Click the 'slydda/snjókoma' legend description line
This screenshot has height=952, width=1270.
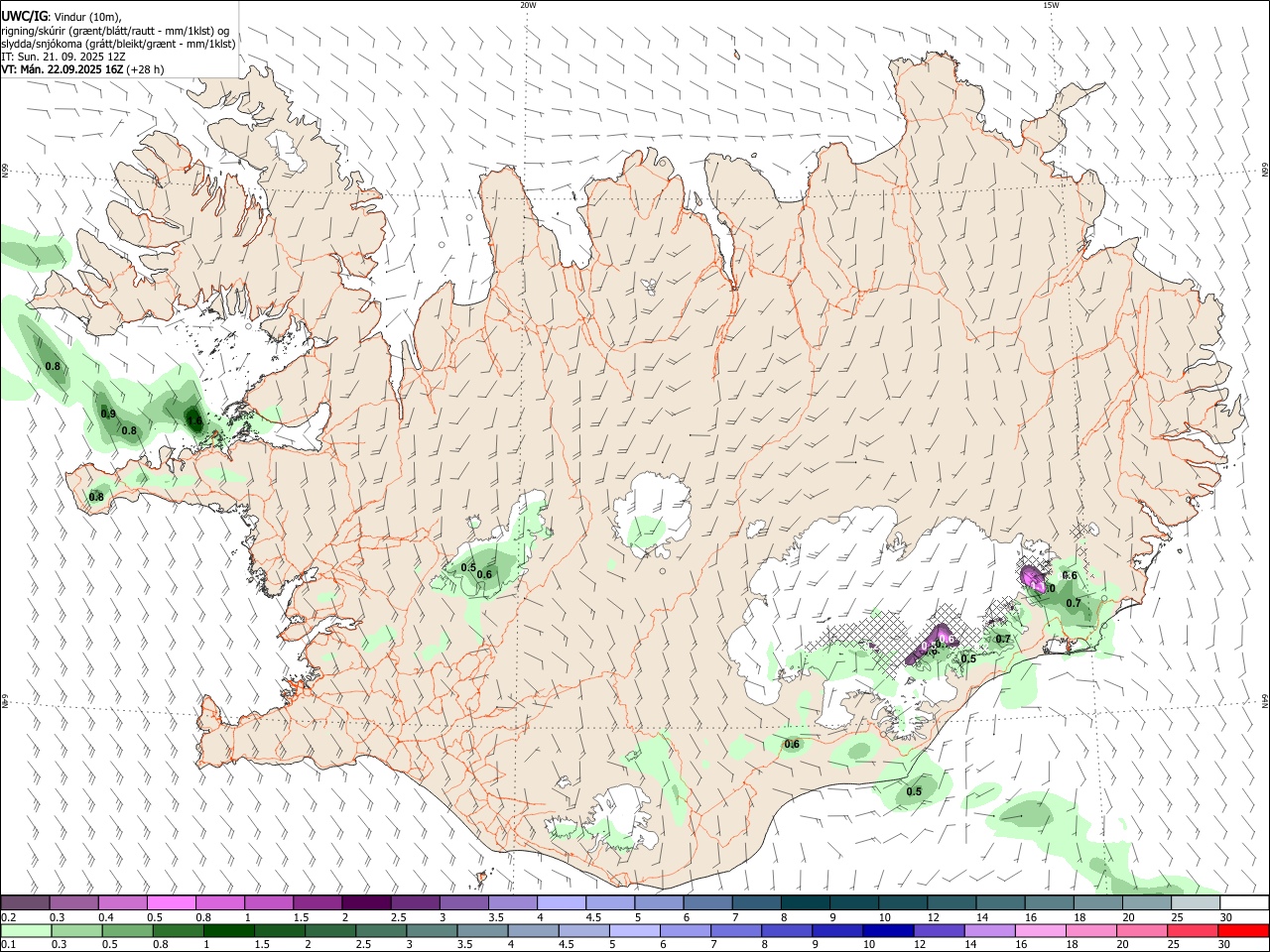[118, 44]
